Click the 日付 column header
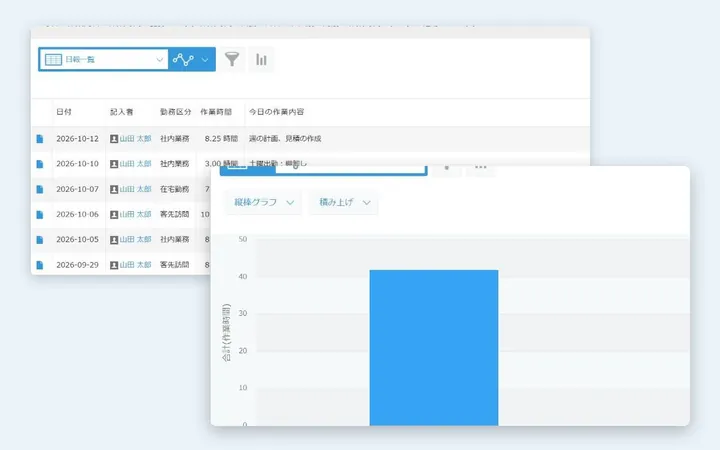The height and width of the screenshot is (450, 720). click(64, 112)
